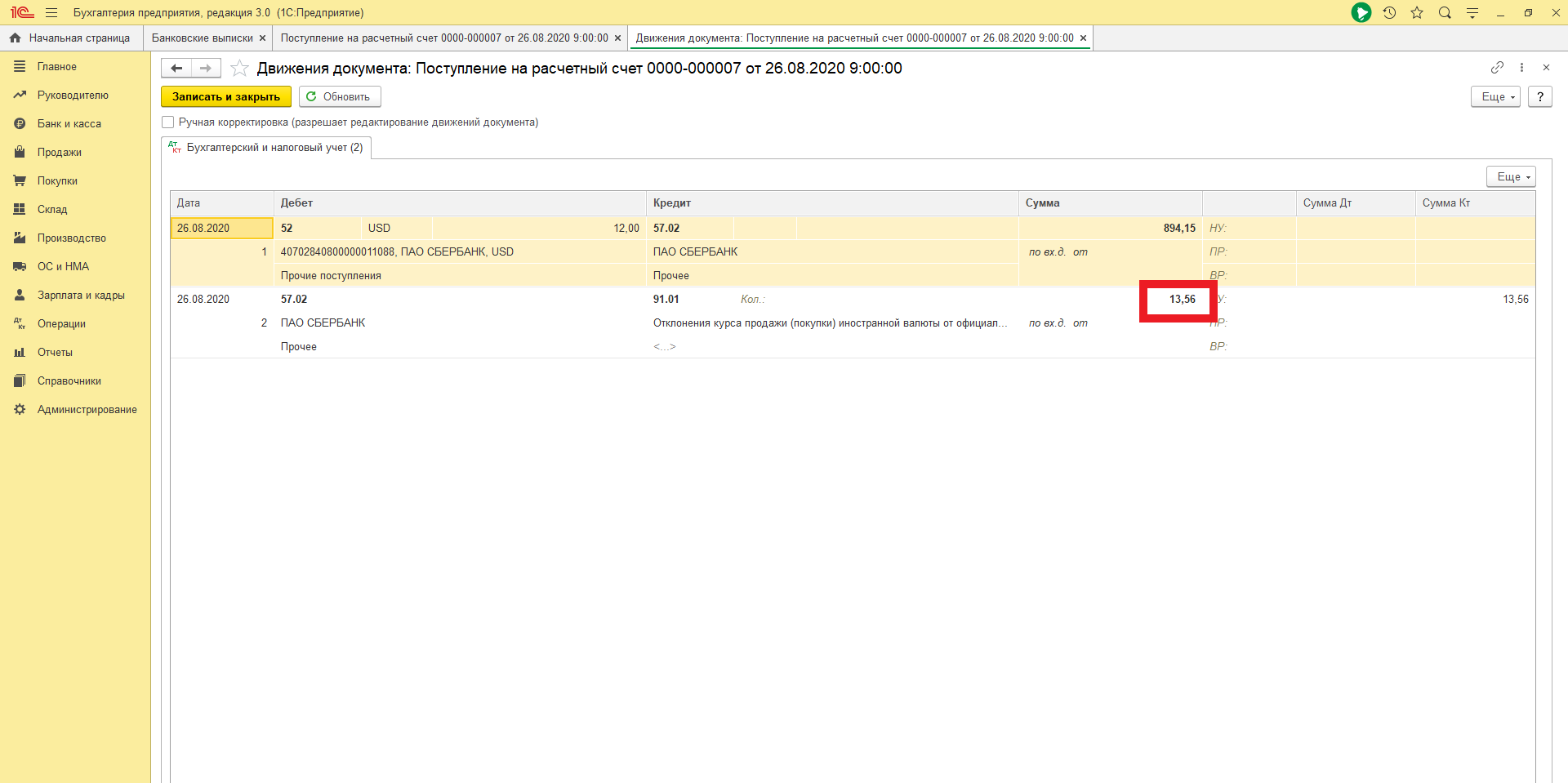Copy link via the chain icon

click(1497, 67)
